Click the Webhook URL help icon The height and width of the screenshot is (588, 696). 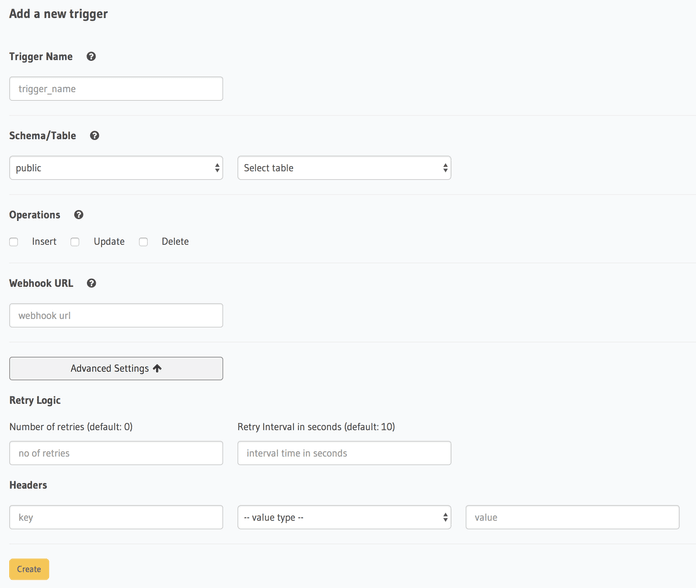click(x=92, y=284)
